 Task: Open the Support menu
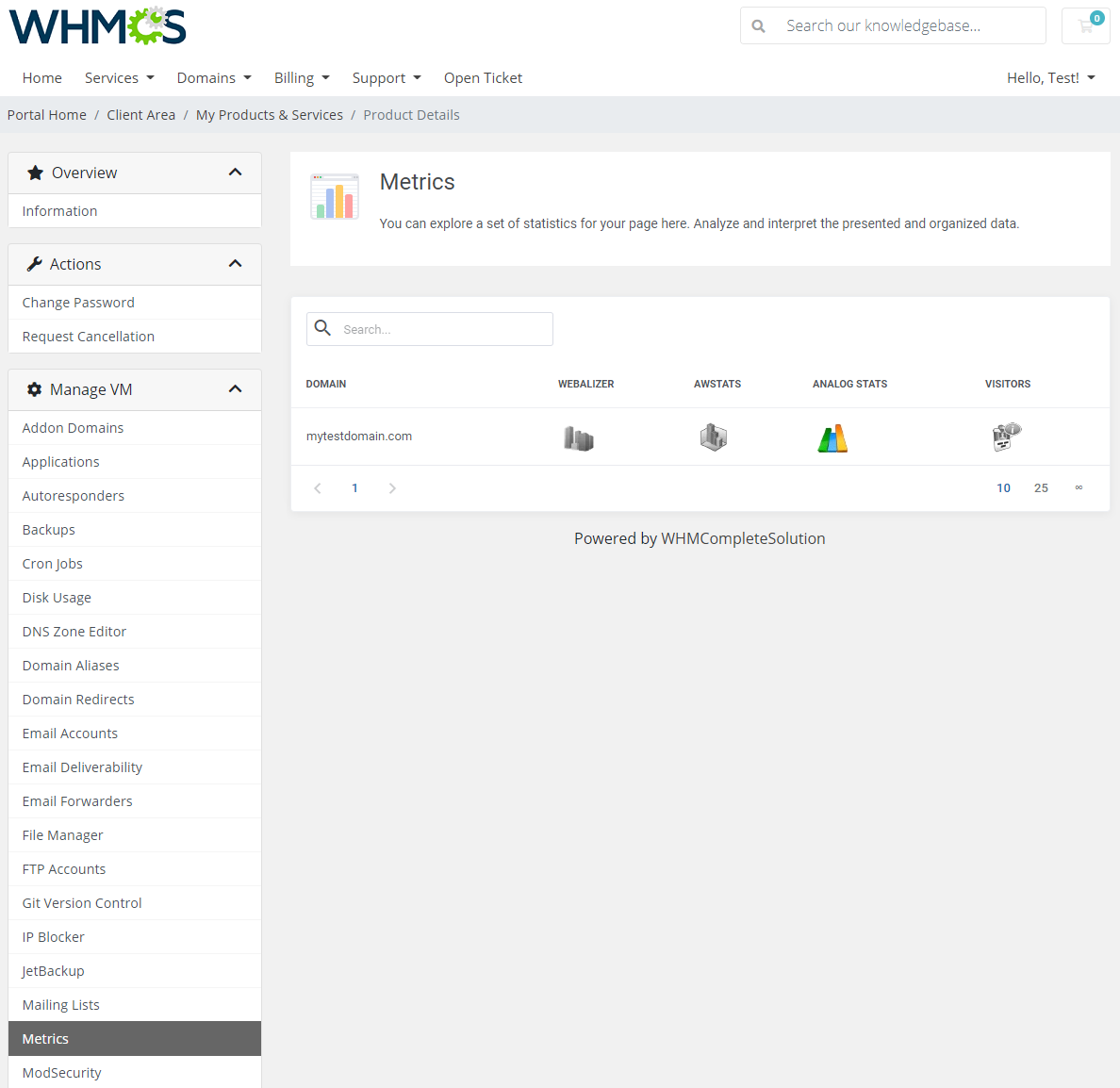coord(386,77)
